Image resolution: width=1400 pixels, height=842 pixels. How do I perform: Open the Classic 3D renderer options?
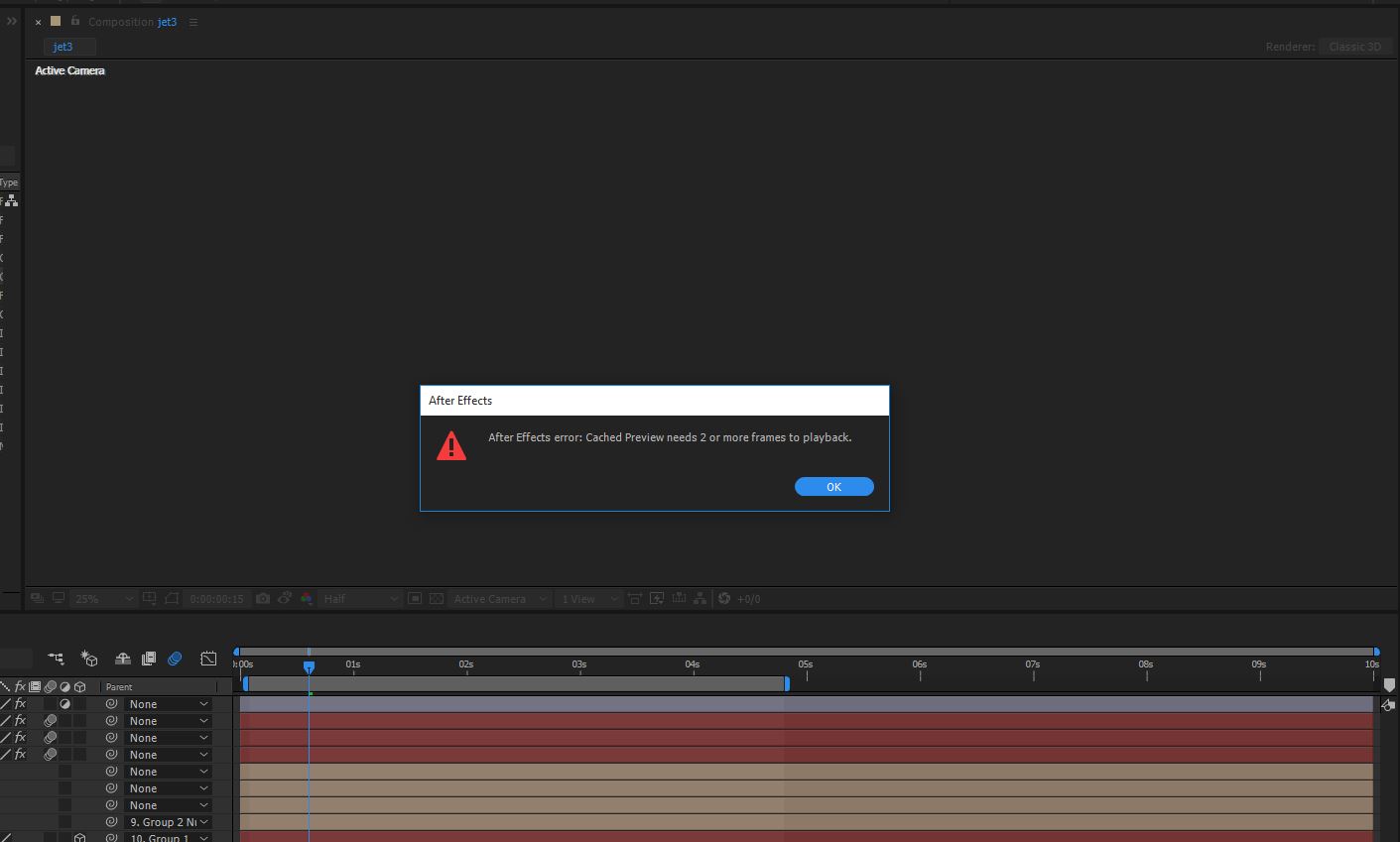click(x=1354, y=47)
